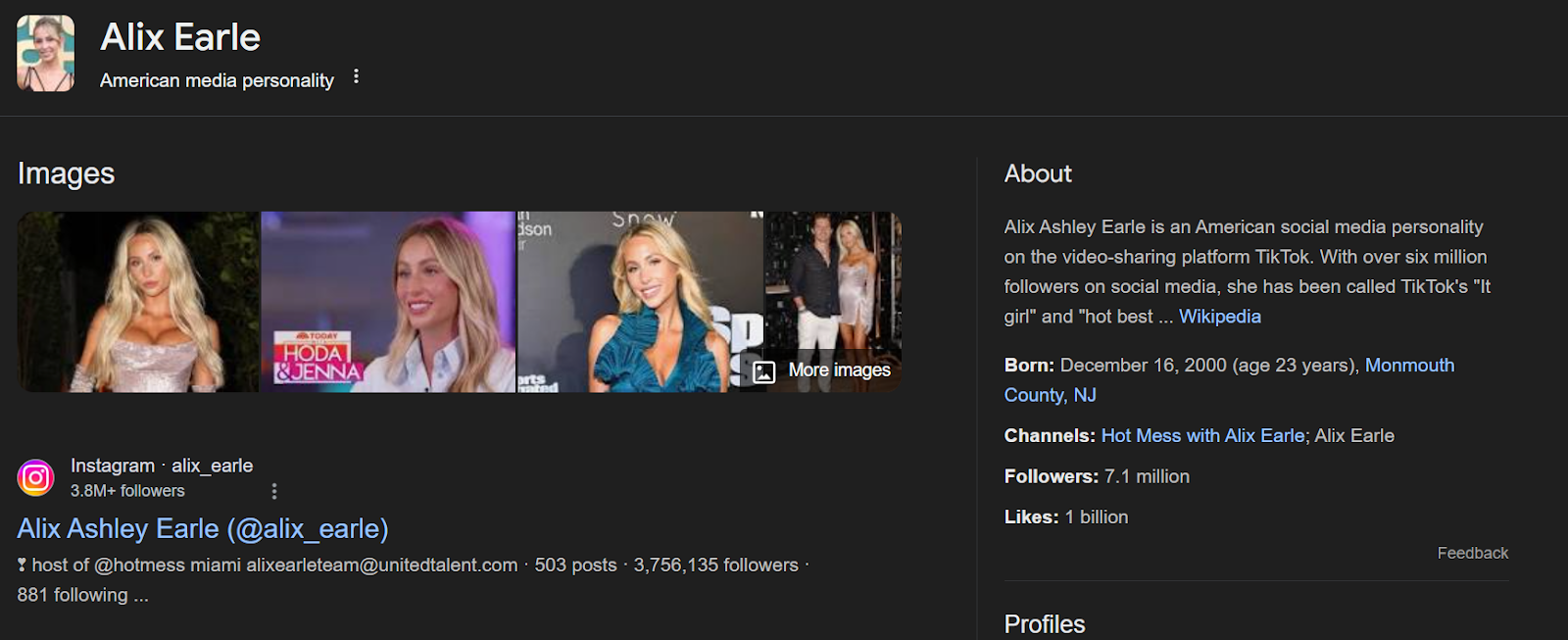Viewport: 1568px width, 640px height.
Task: Open the Monmouth County, NJ birthplace link
Action: pyautogui.click(x=1229, y=380)
